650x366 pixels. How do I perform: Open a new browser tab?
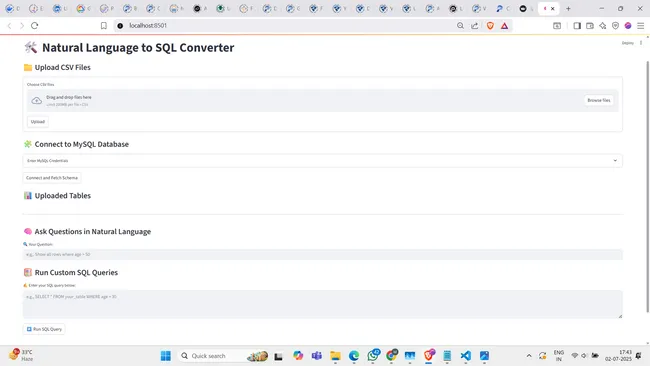(568, 8)
